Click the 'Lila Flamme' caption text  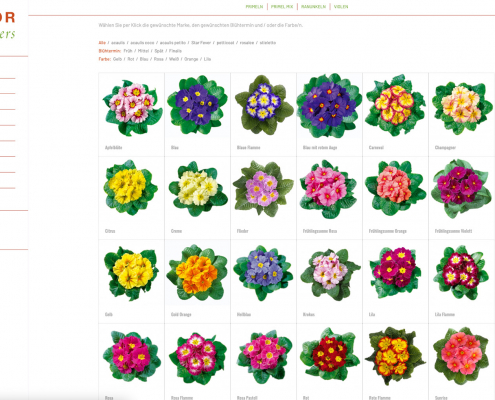tap(445, 314)
